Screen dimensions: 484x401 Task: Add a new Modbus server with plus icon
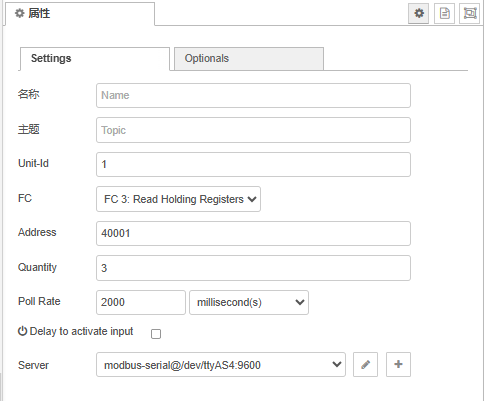pyautogui.click(x=398, y=364)
